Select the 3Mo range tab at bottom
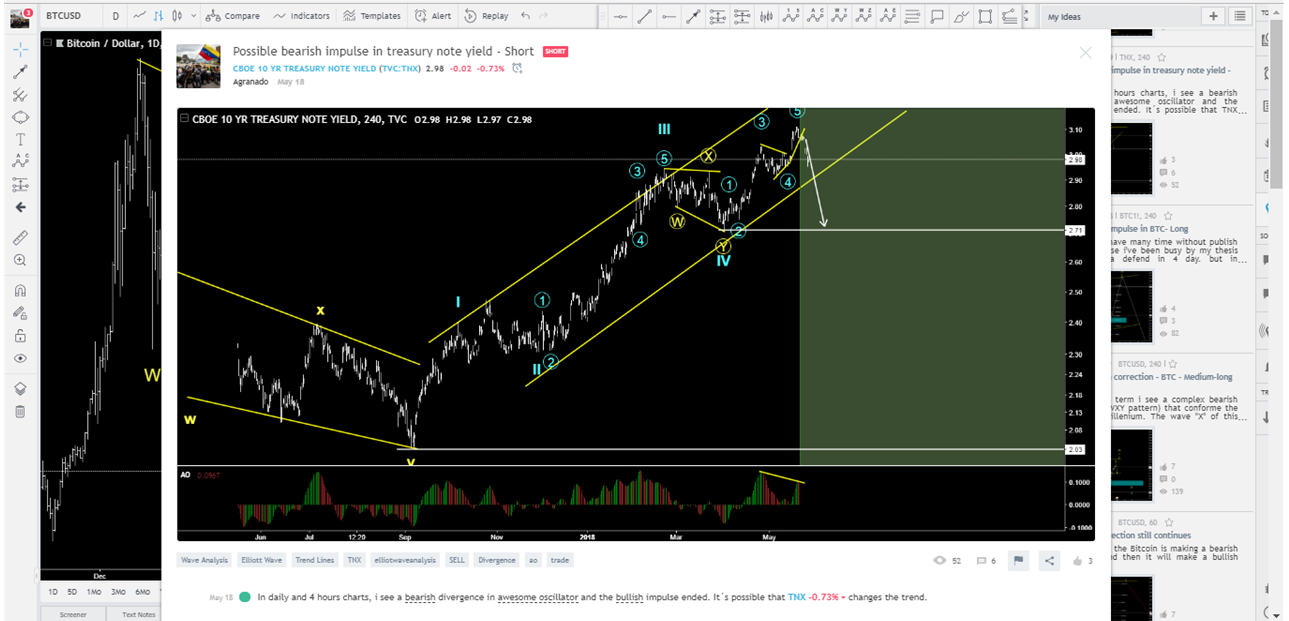 (x=118, y=591)
